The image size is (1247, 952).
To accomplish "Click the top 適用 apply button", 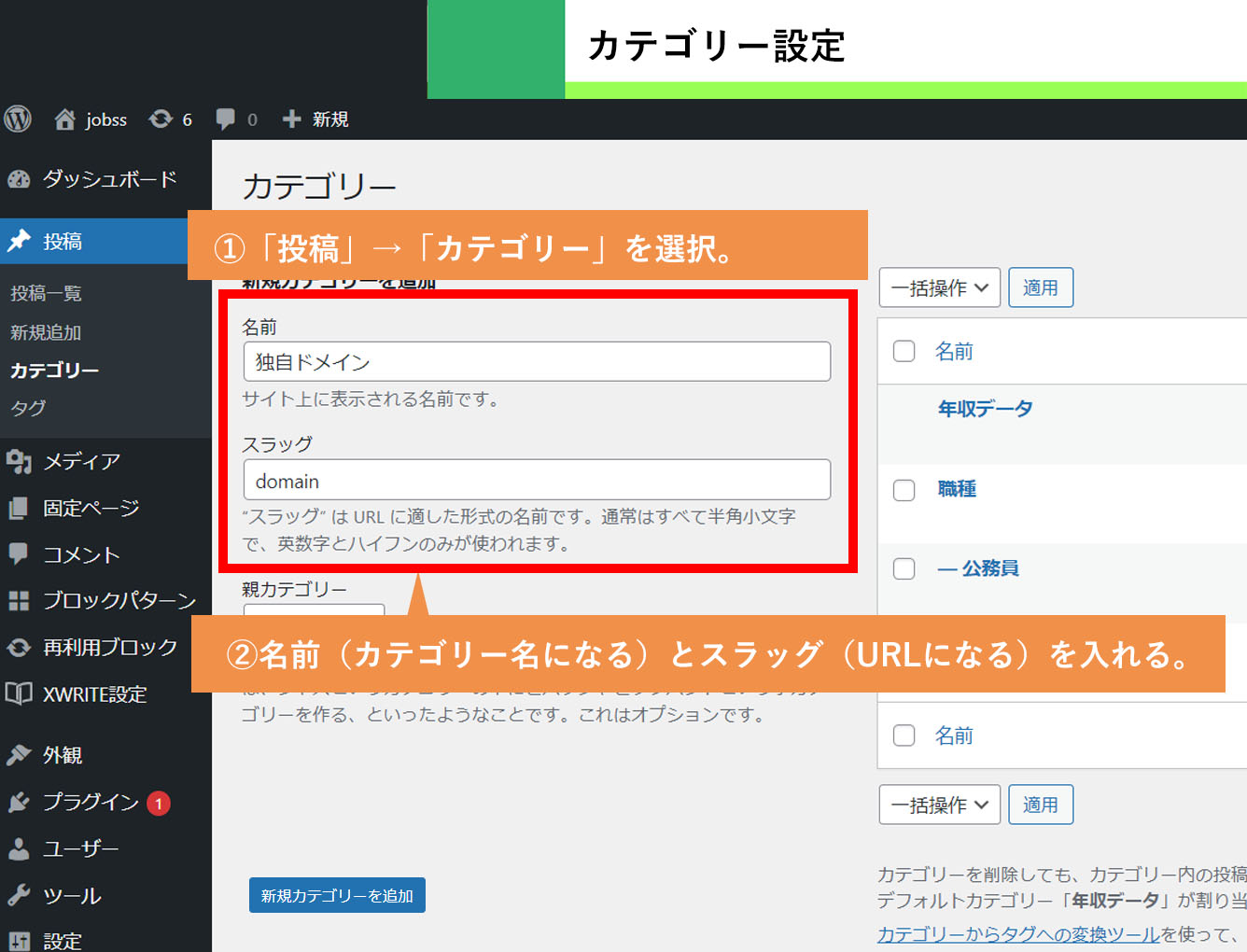I will 1041,287.
